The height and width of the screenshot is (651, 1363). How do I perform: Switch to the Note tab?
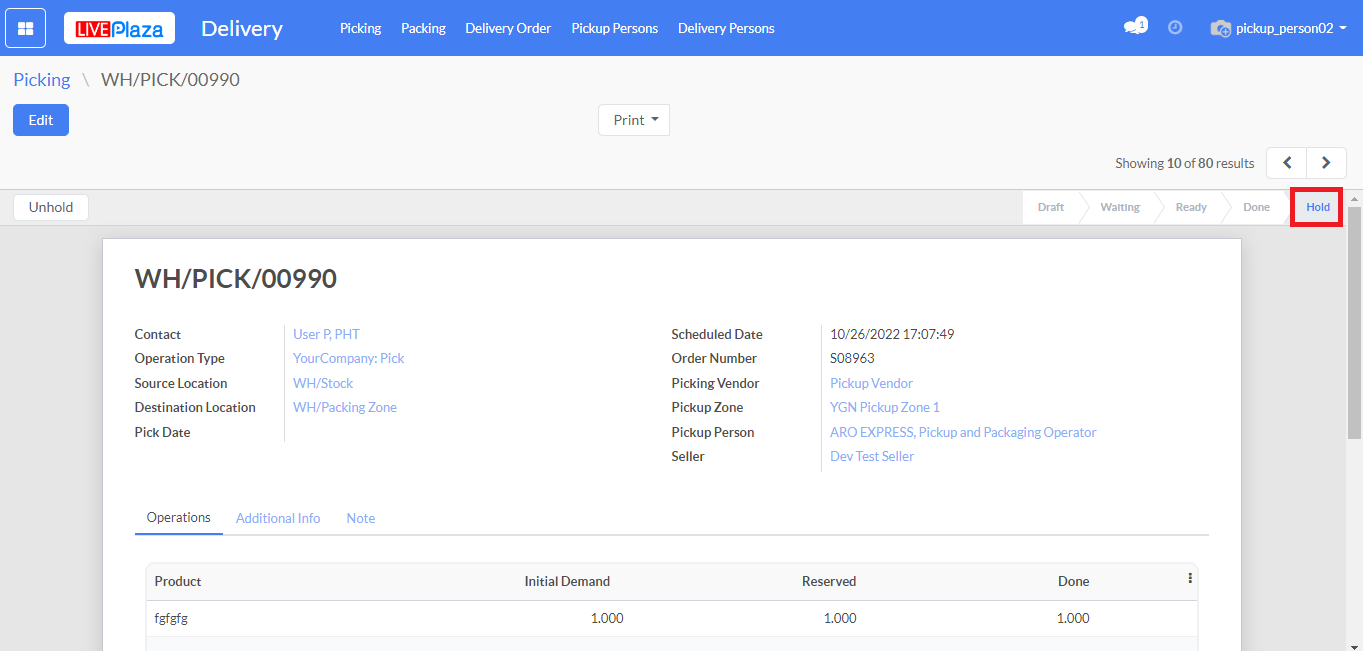(x=361, y=518)
